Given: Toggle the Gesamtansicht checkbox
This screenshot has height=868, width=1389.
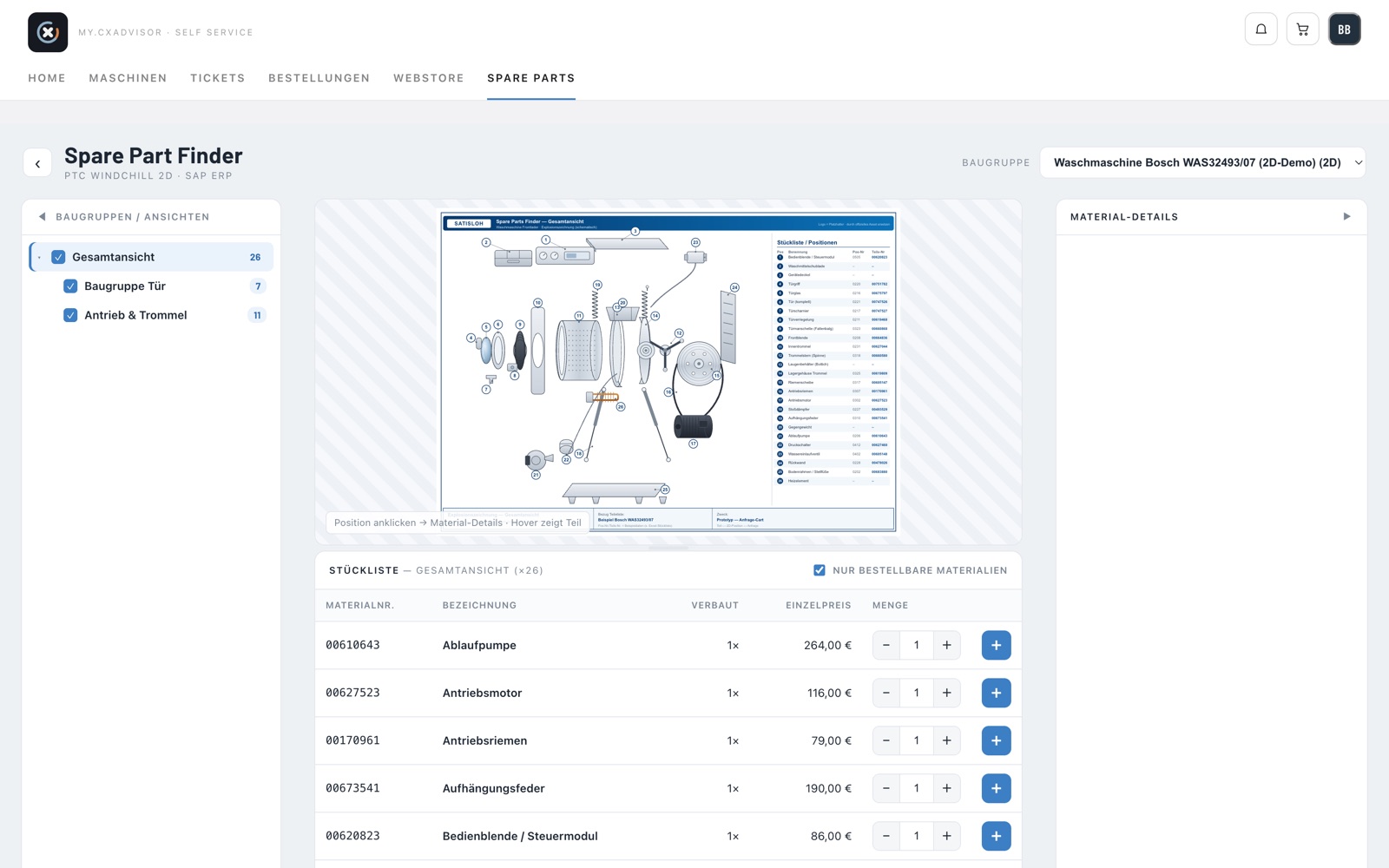Looking at the screenshot, I should [x=58, y=257].
